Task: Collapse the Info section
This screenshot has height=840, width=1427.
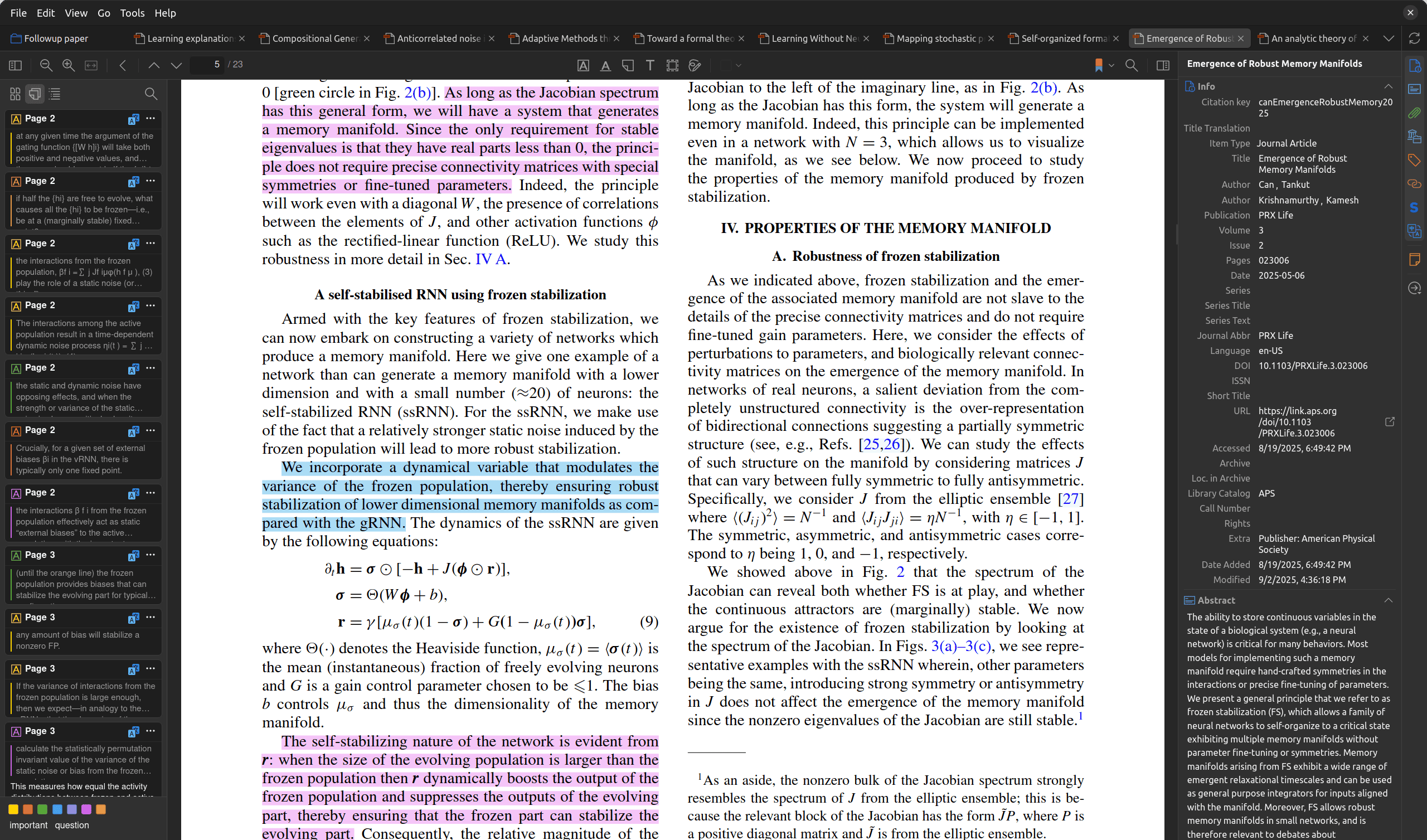Action: tap(1388, 86)
